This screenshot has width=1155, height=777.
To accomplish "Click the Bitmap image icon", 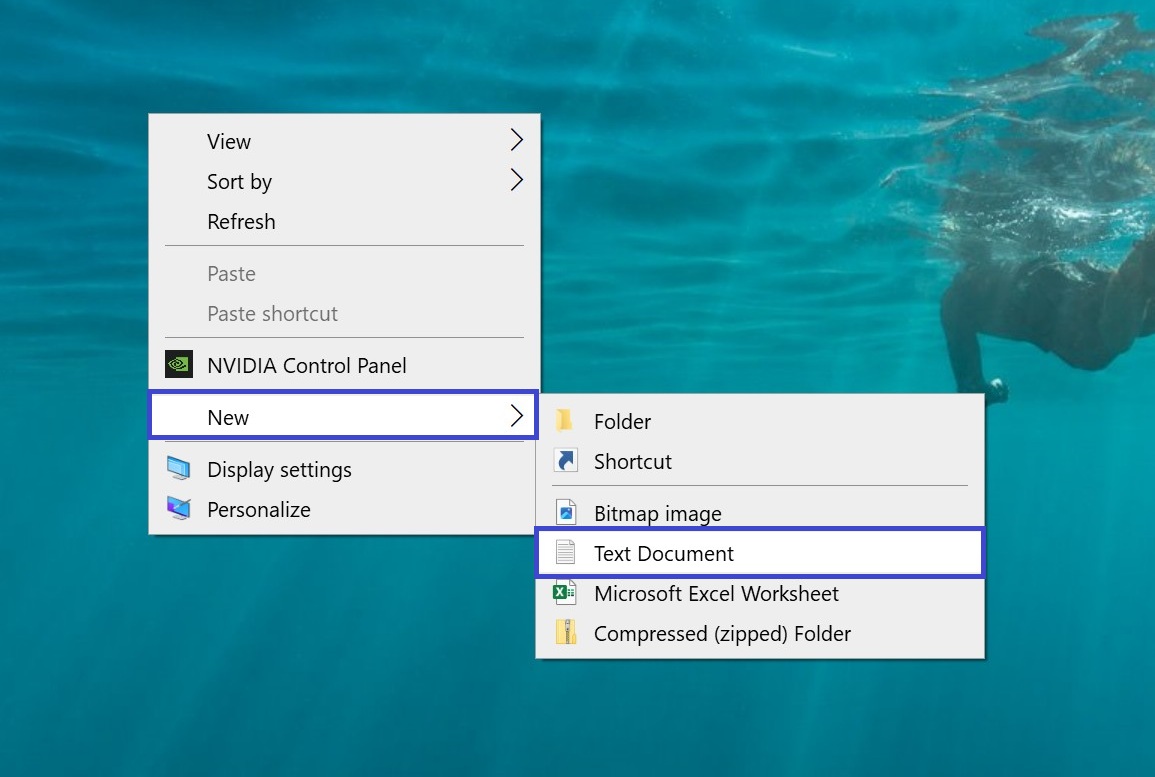I will 565,513.
